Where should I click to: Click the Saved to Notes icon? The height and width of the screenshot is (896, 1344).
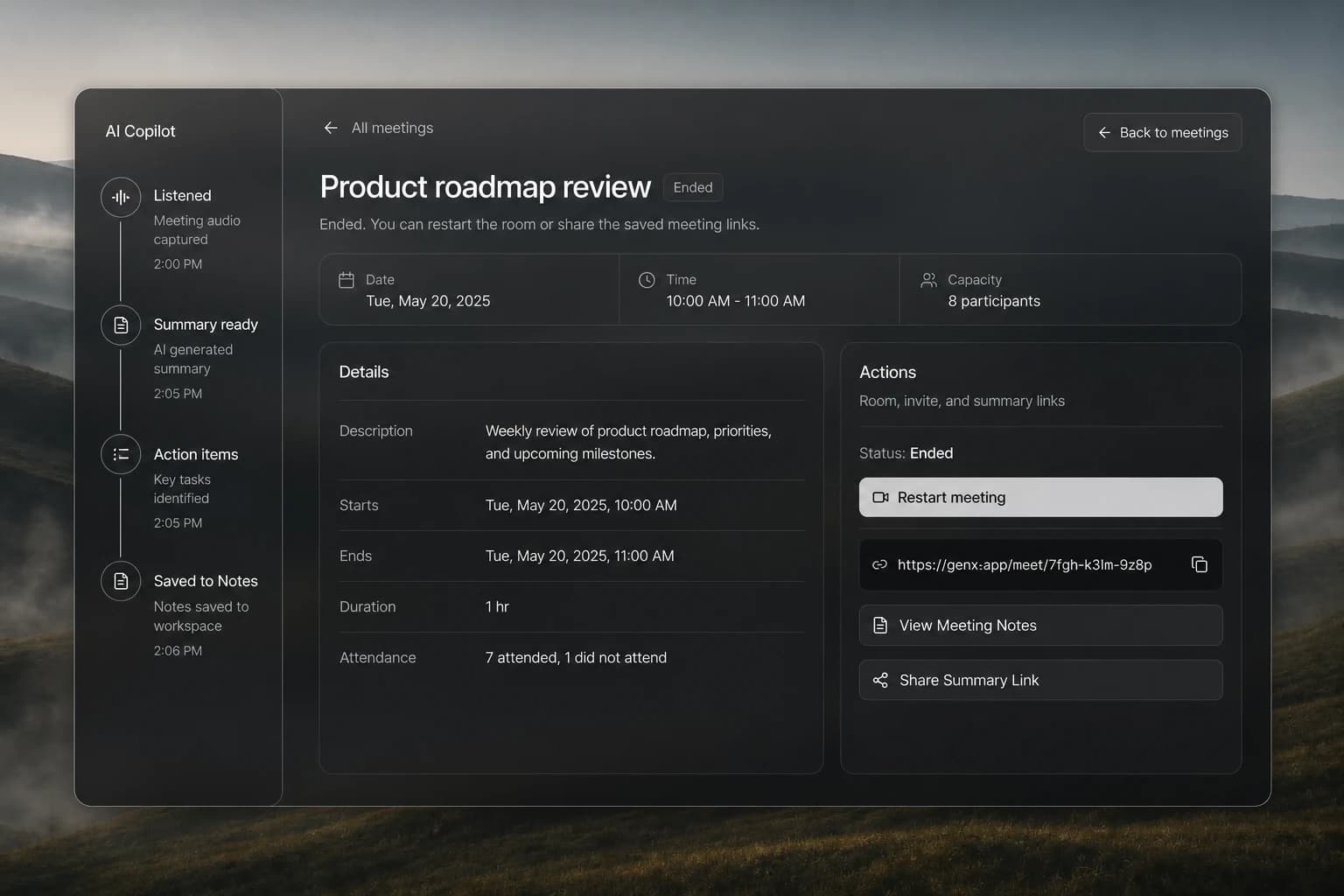click(121, 581)
